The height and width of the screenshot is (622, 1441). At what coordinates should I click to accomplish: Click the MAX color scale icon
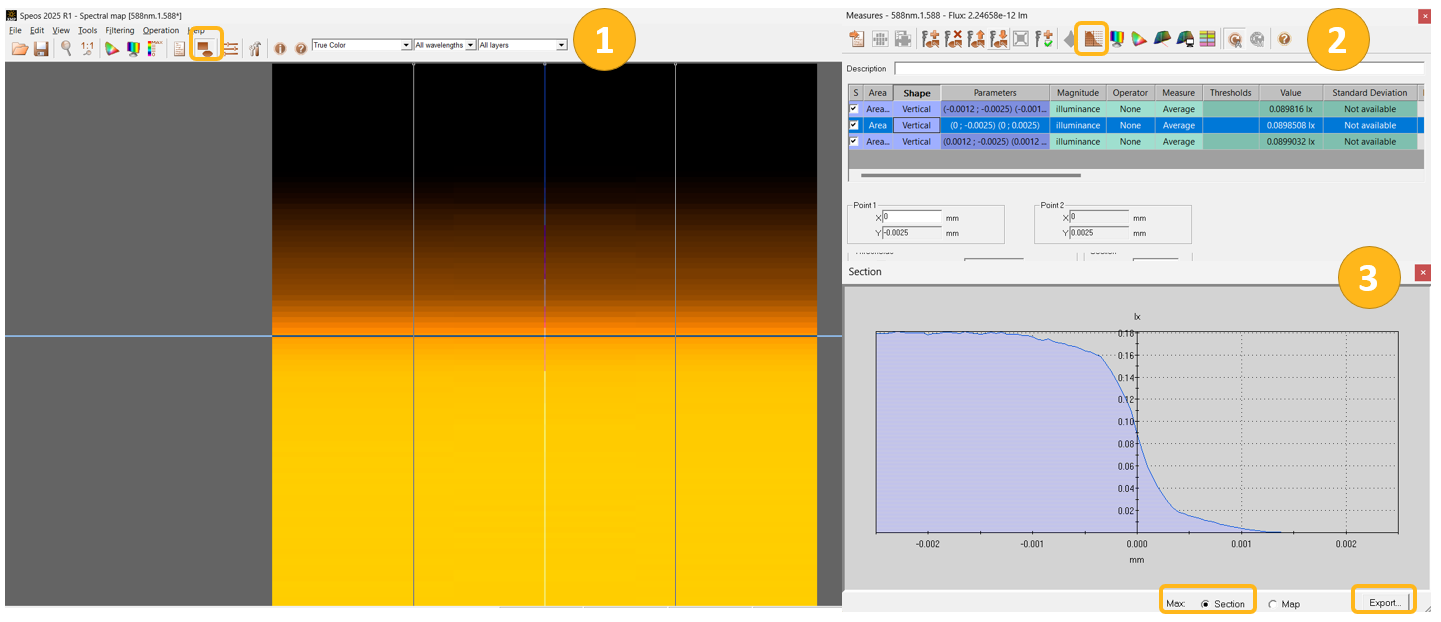click(x=154, y=48)
